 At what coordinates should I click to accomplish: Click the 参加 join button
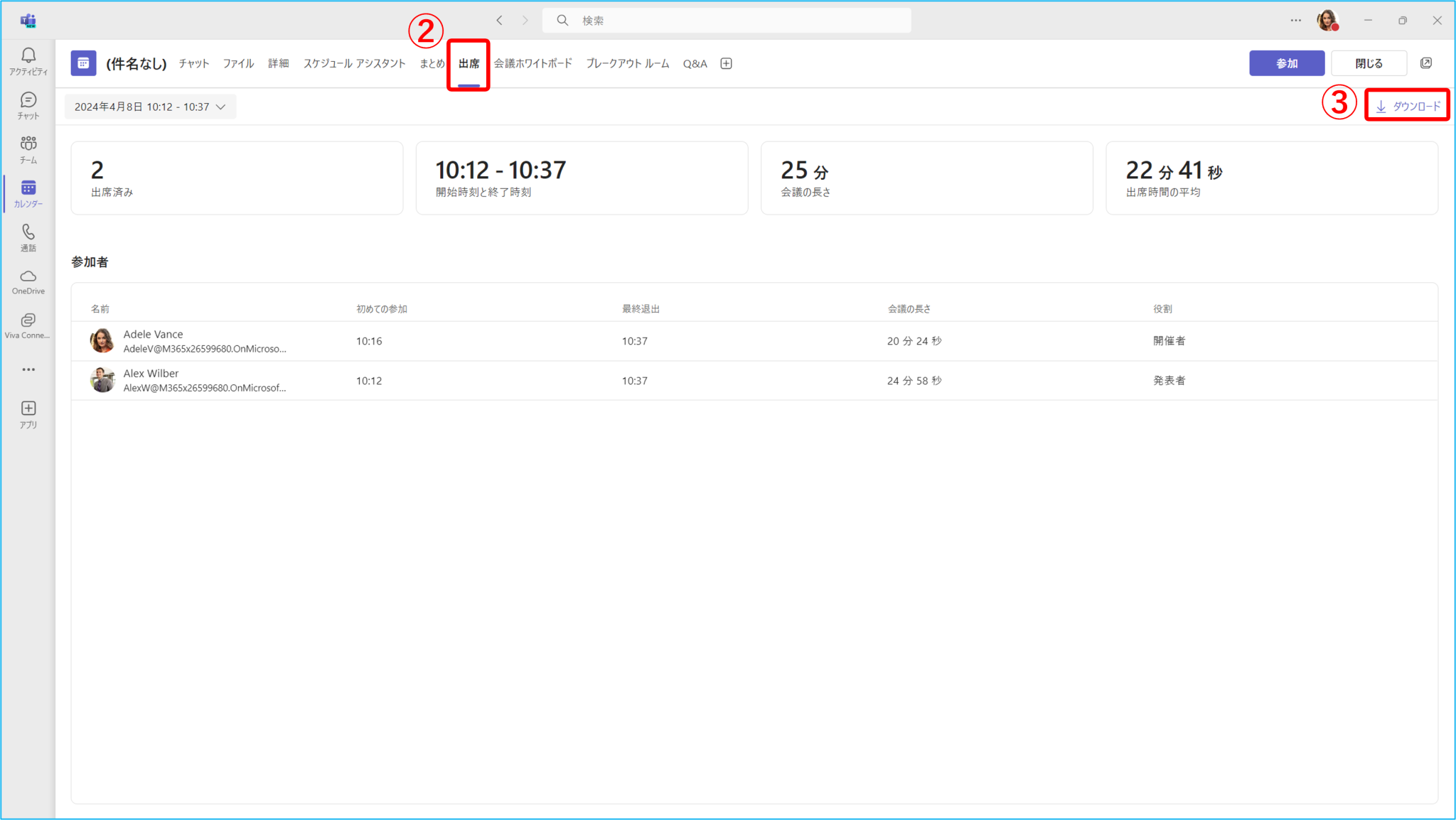tap(1286, 63)
